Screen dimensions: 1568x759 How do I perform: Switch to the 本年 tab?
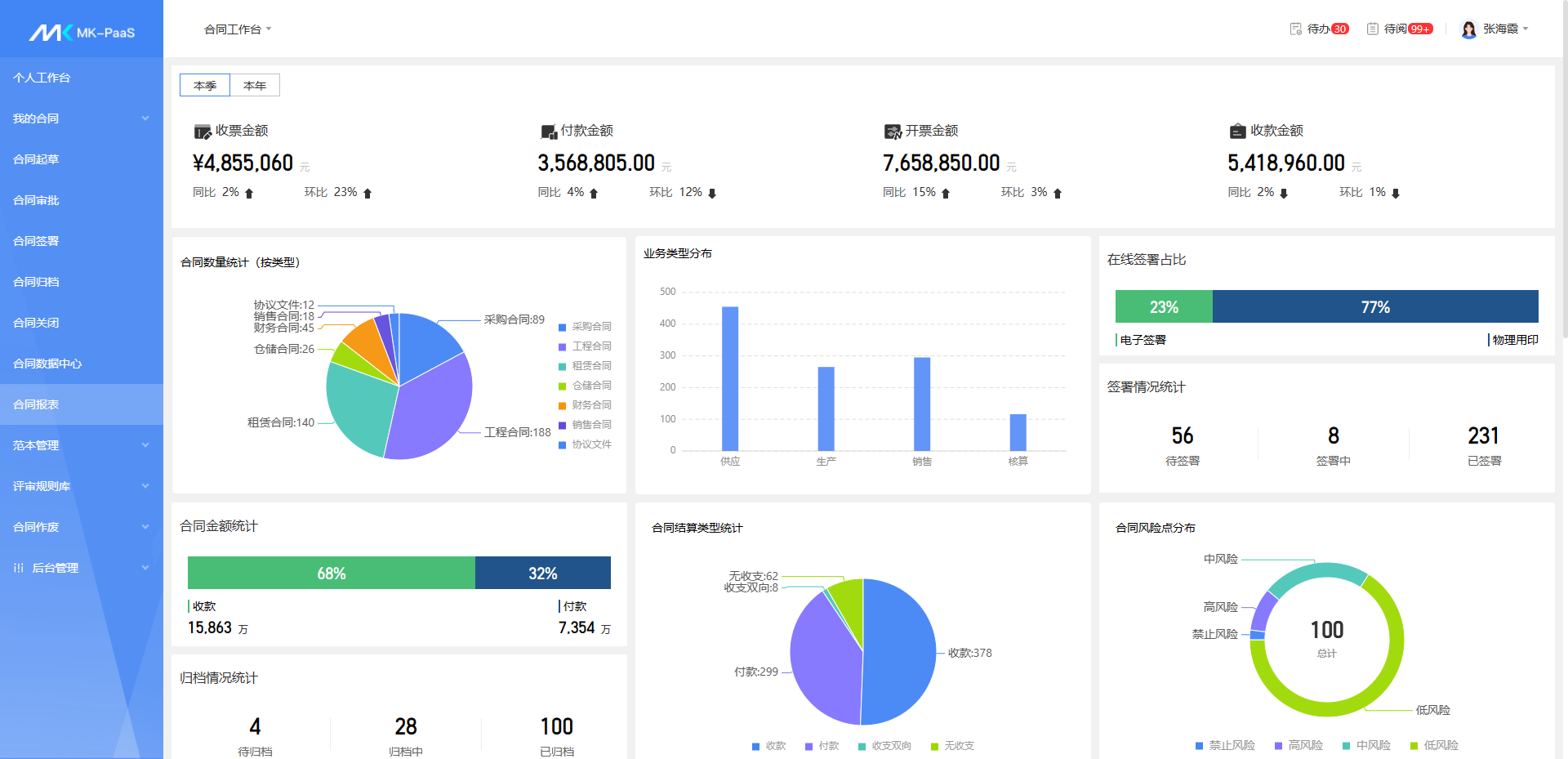point(255,86)
